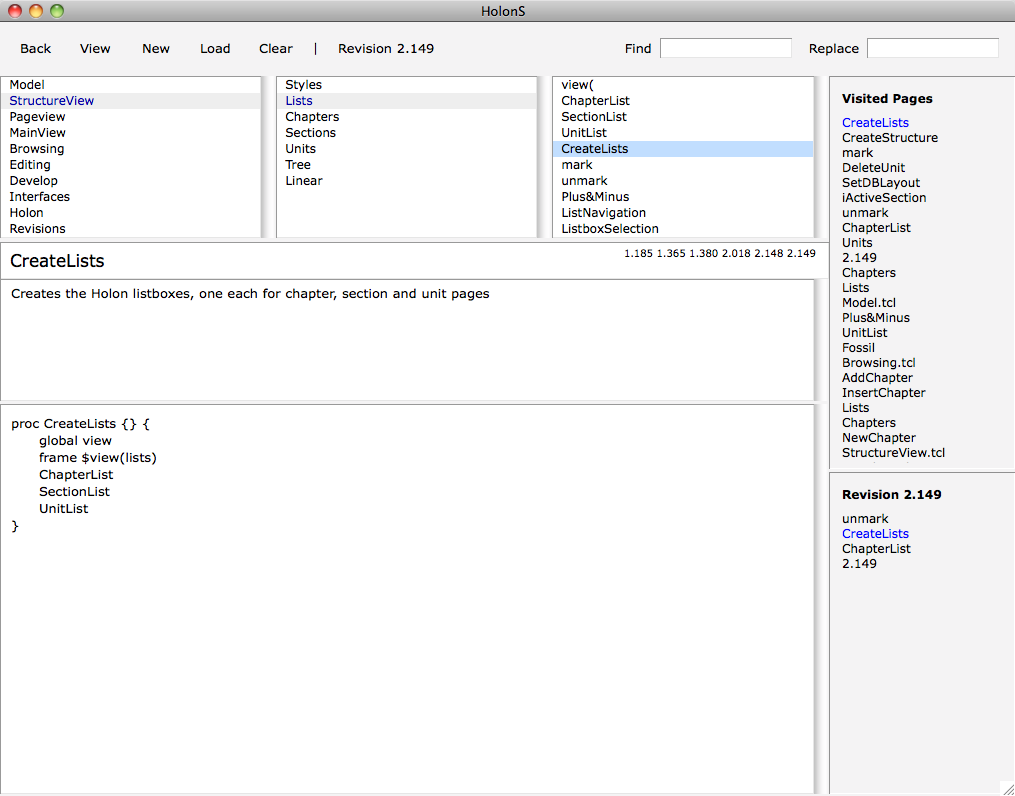The height and width of the screenshot is (796, 1015).
Task: Open revision 2.148 of CreateLists
Action: pos(768,254)
